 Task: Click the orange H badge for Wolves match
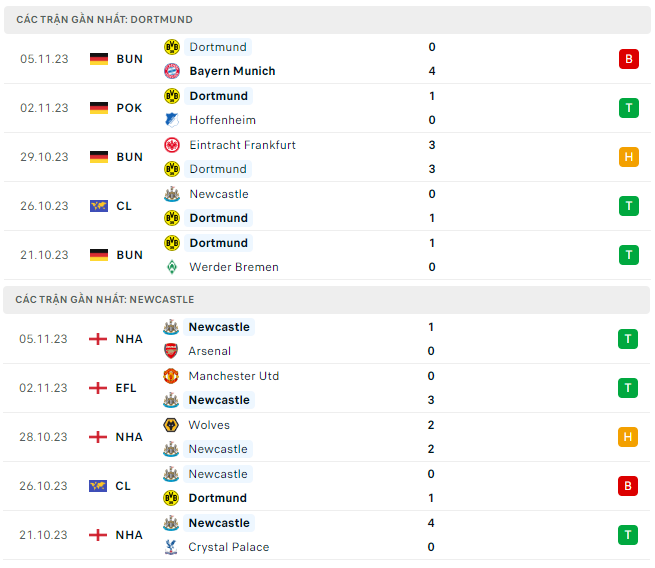[x=628, y=437]
